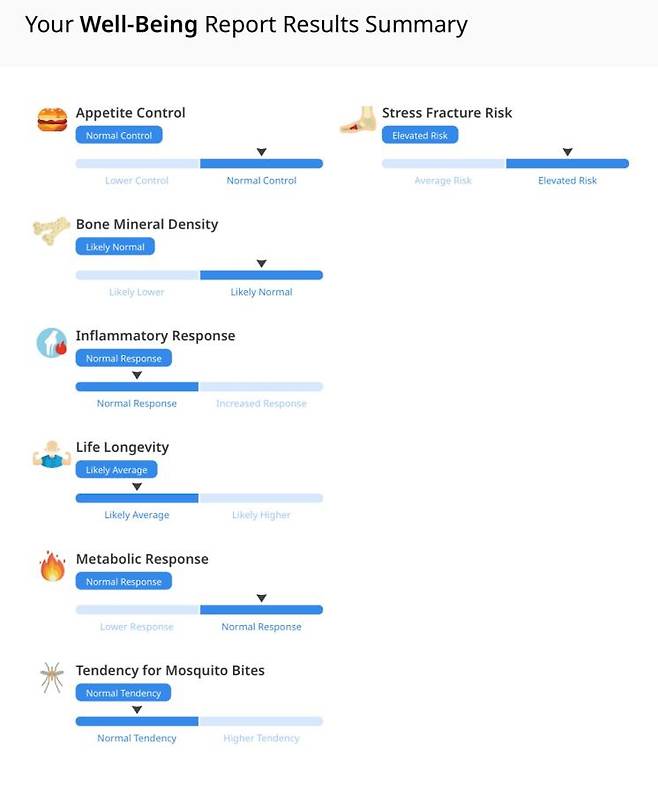Click the Life Longevity elderly person icon

(51, 455)
